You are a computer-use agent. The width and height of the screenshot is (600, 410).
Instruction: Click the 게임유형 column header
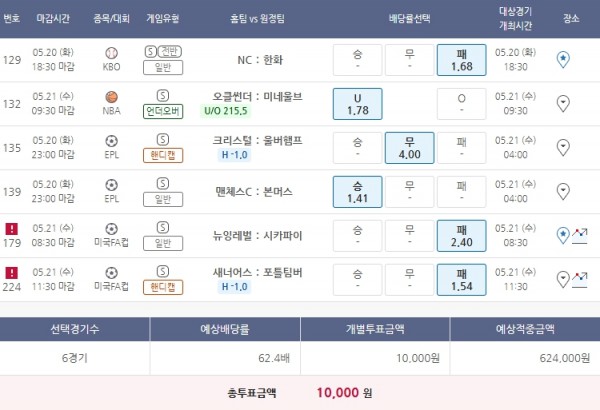[163, 17]
